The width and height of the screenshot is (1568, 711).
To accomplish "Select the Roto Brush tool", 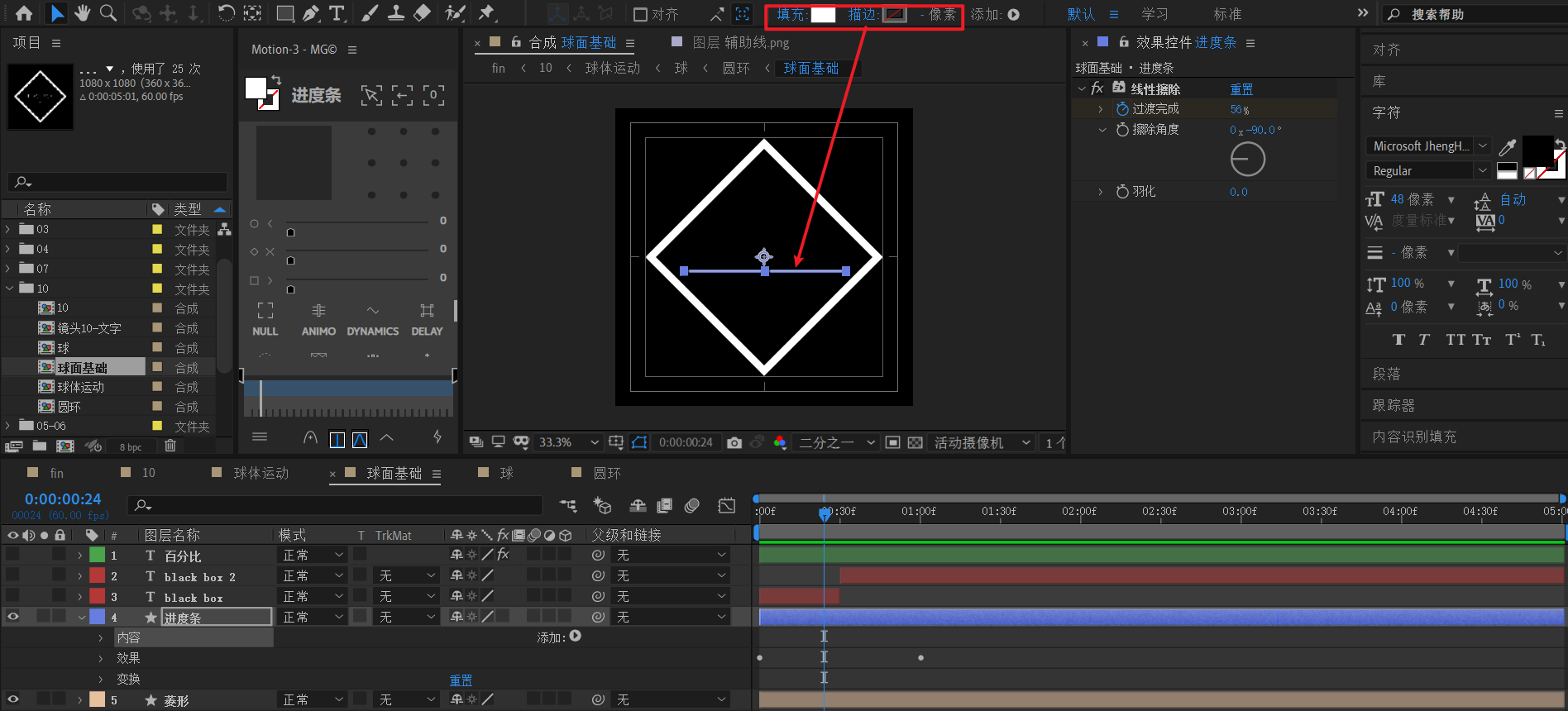I will click(454, 13).
